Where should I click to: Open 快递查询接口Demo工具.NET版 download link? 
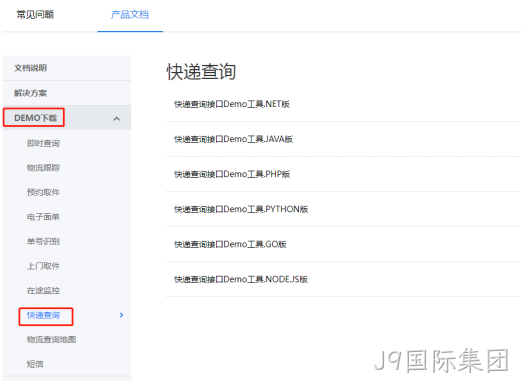point(232,104)
